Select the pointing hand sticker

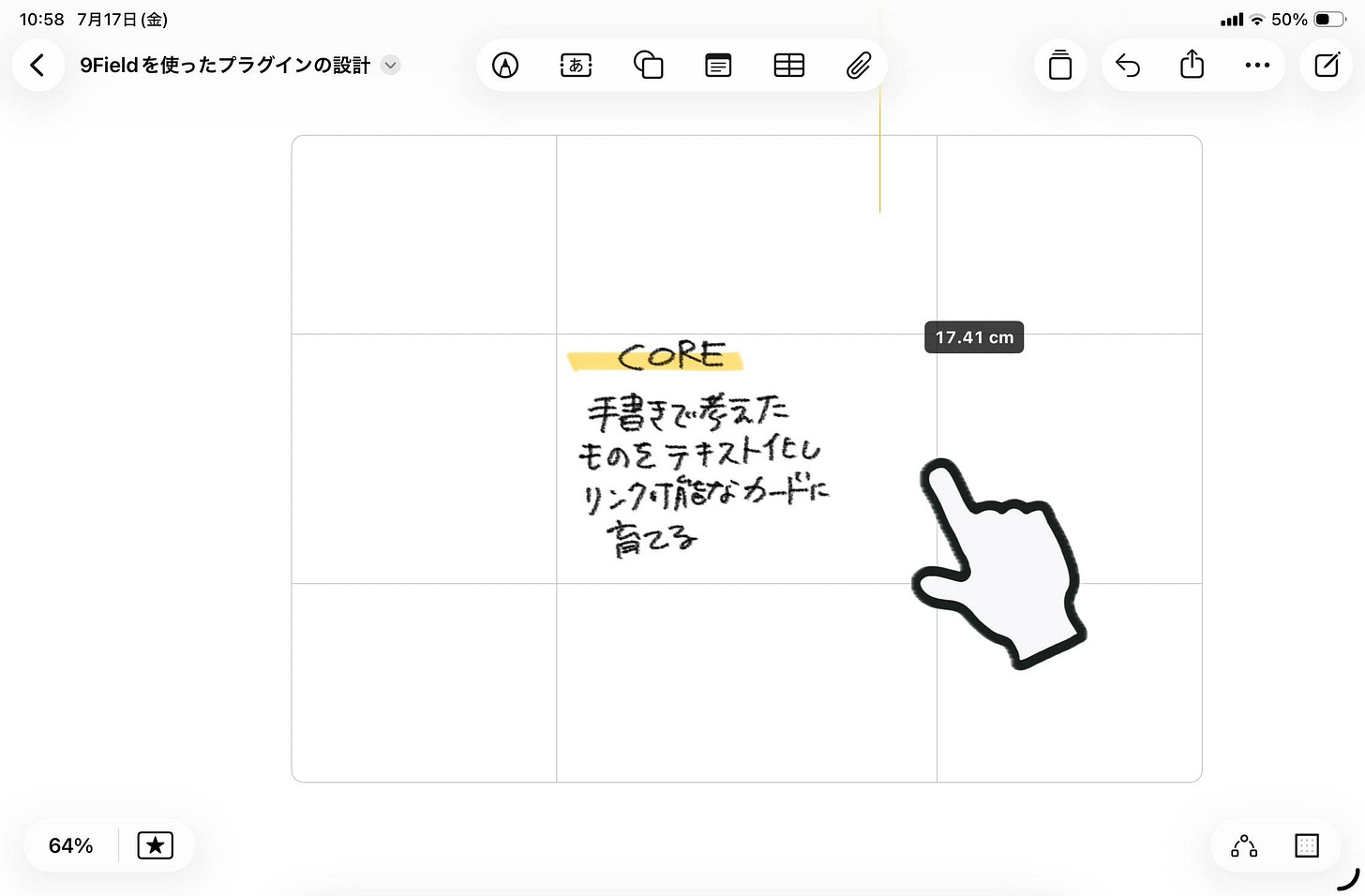(x=999, y=563)
